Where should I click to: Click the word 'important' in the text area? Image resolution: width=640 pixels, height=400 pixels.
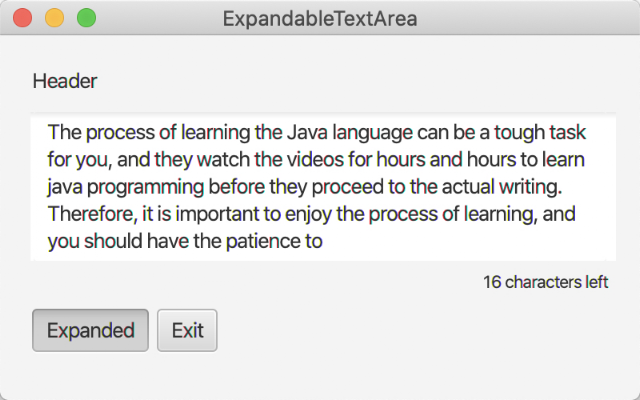click(x=217, y=214)
